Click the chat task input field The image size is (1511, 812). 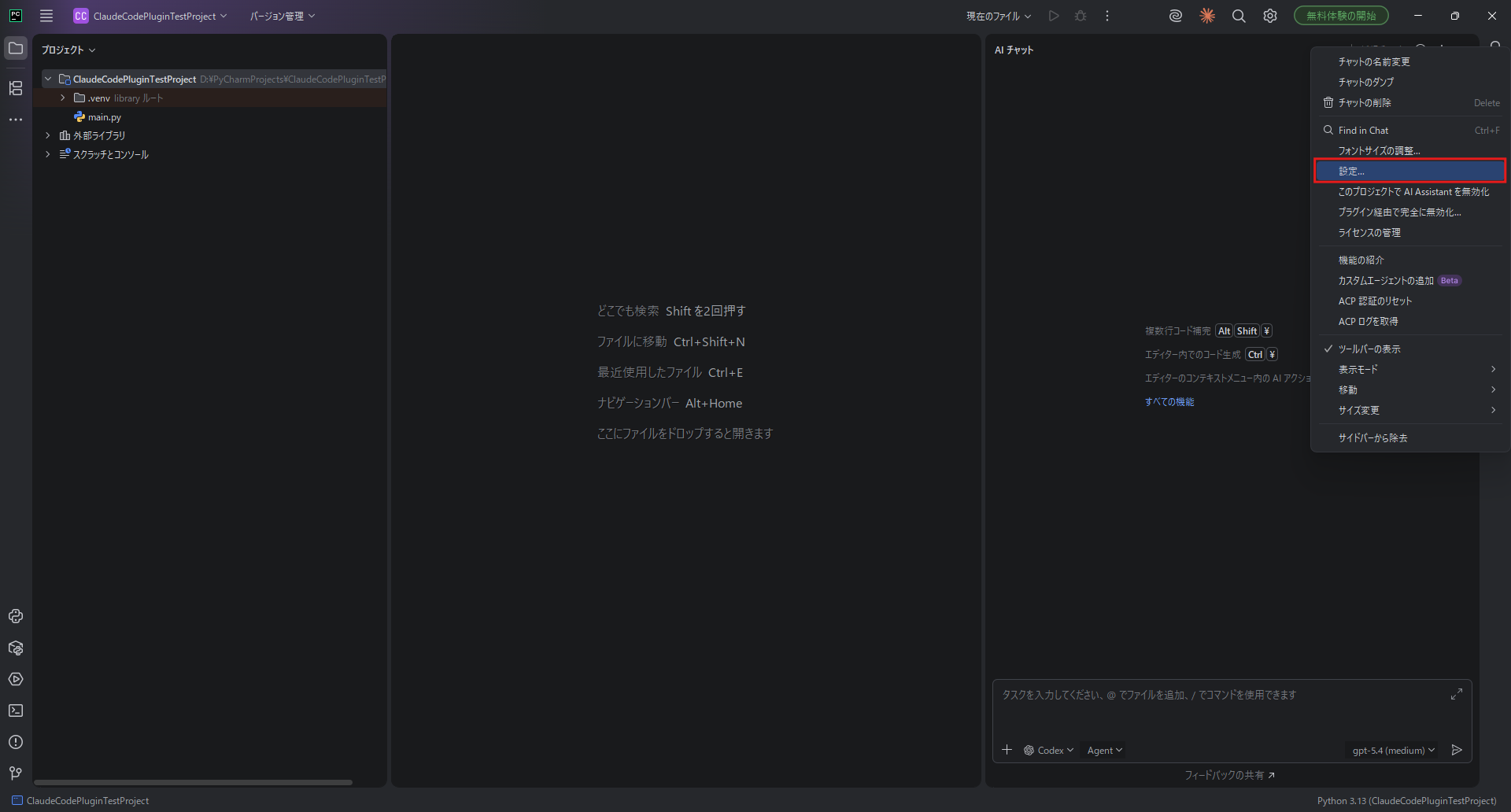[1220, 708]
